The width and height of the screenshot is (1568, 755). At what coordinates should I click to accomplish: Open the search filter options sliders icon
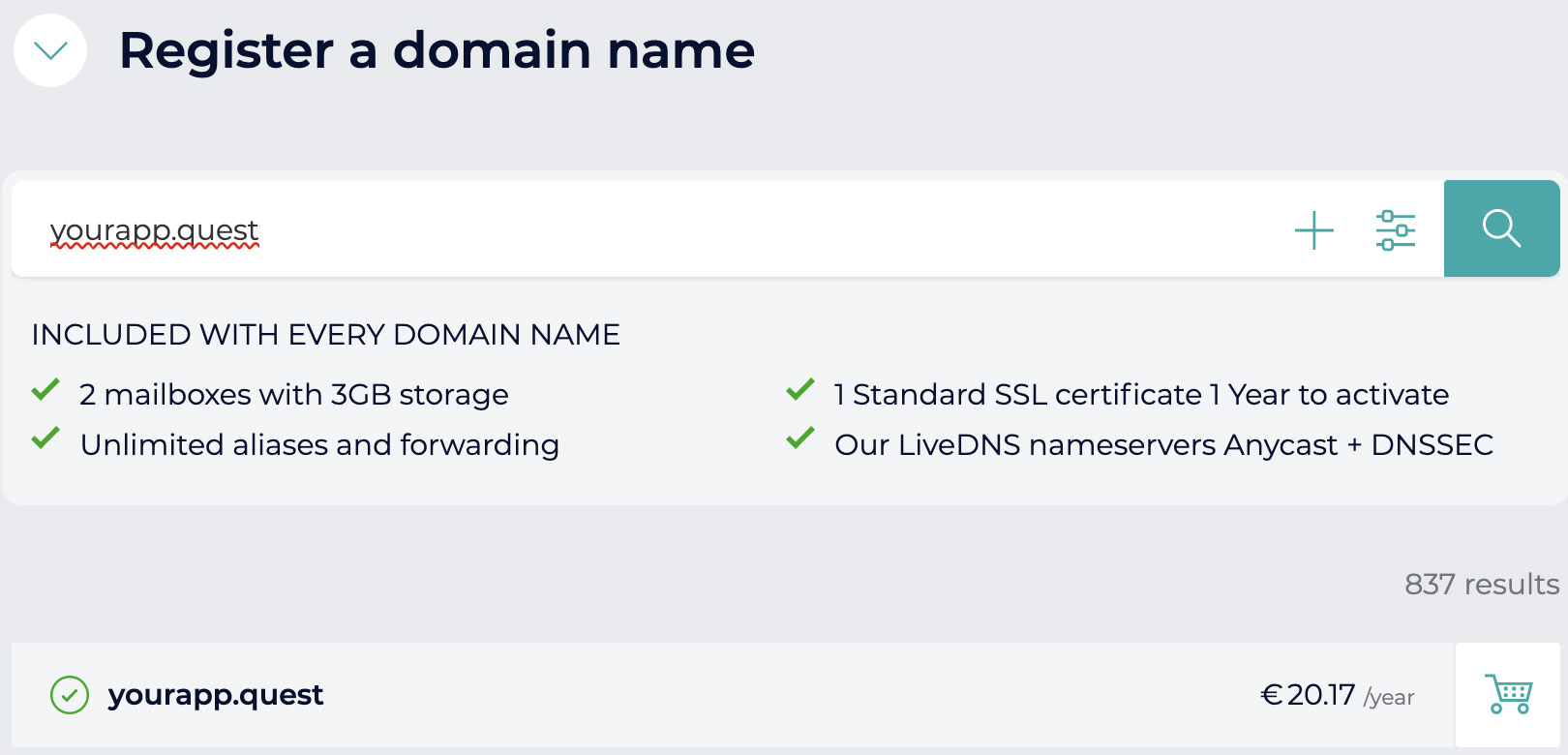point(1395,230)
